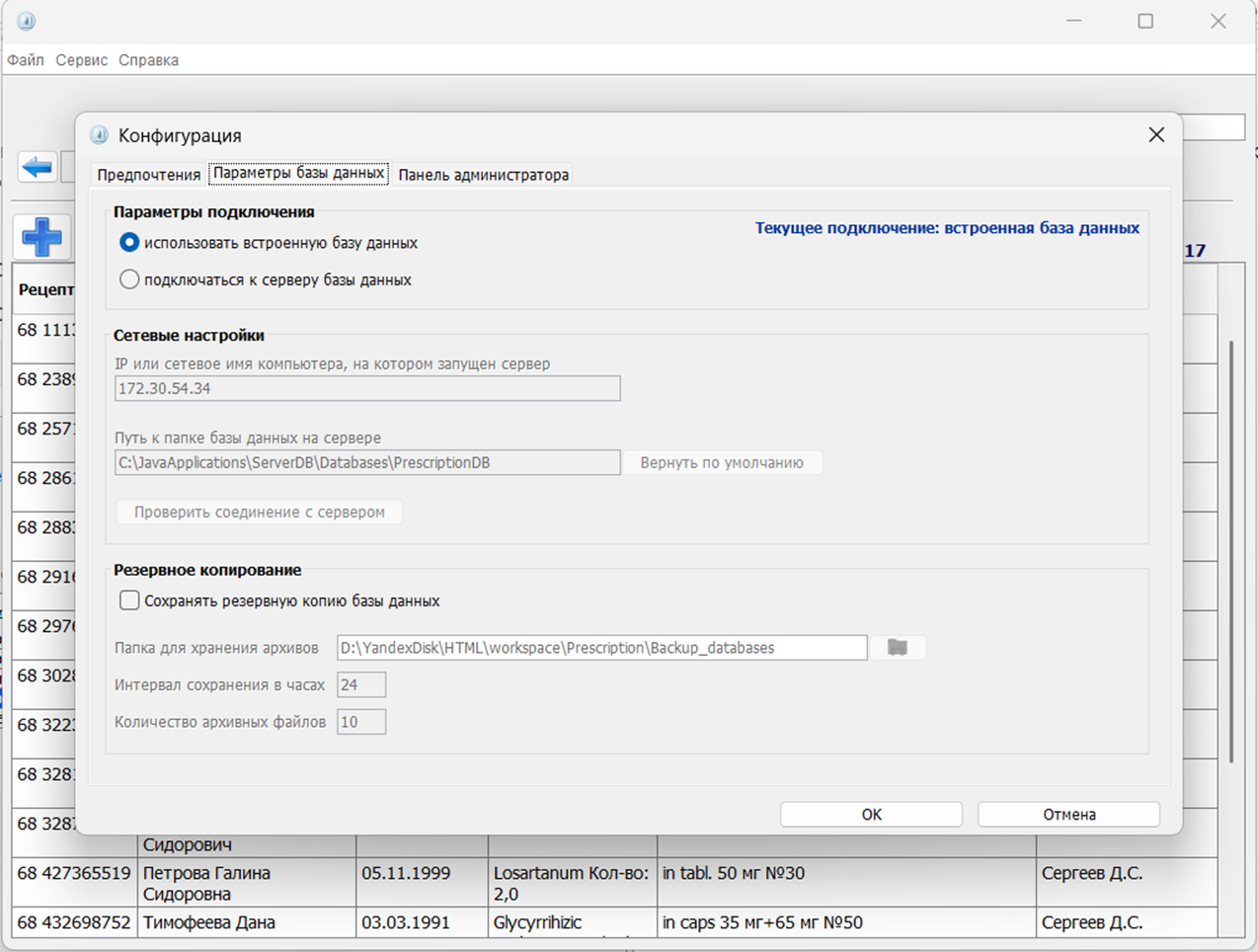Enable 'Сохранять резервную копию базы данных' checkbox
Image resolution: width=1258 pixels, height=952 pixels.
129,600
